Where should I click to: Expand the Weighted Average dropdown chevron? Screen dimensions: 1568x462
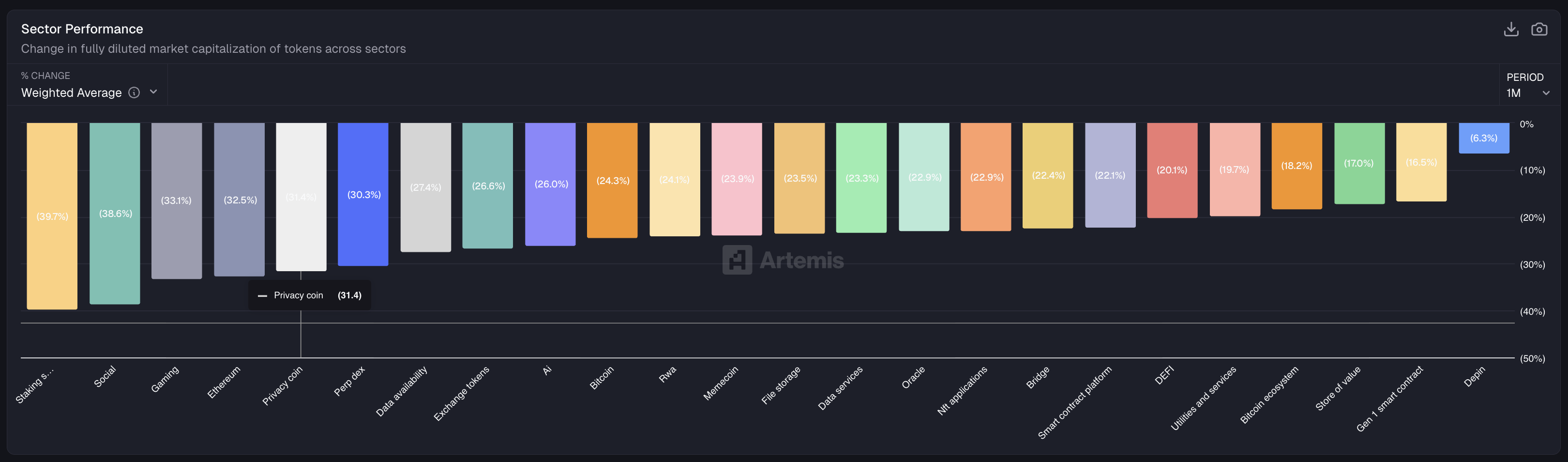pos(153,92)
